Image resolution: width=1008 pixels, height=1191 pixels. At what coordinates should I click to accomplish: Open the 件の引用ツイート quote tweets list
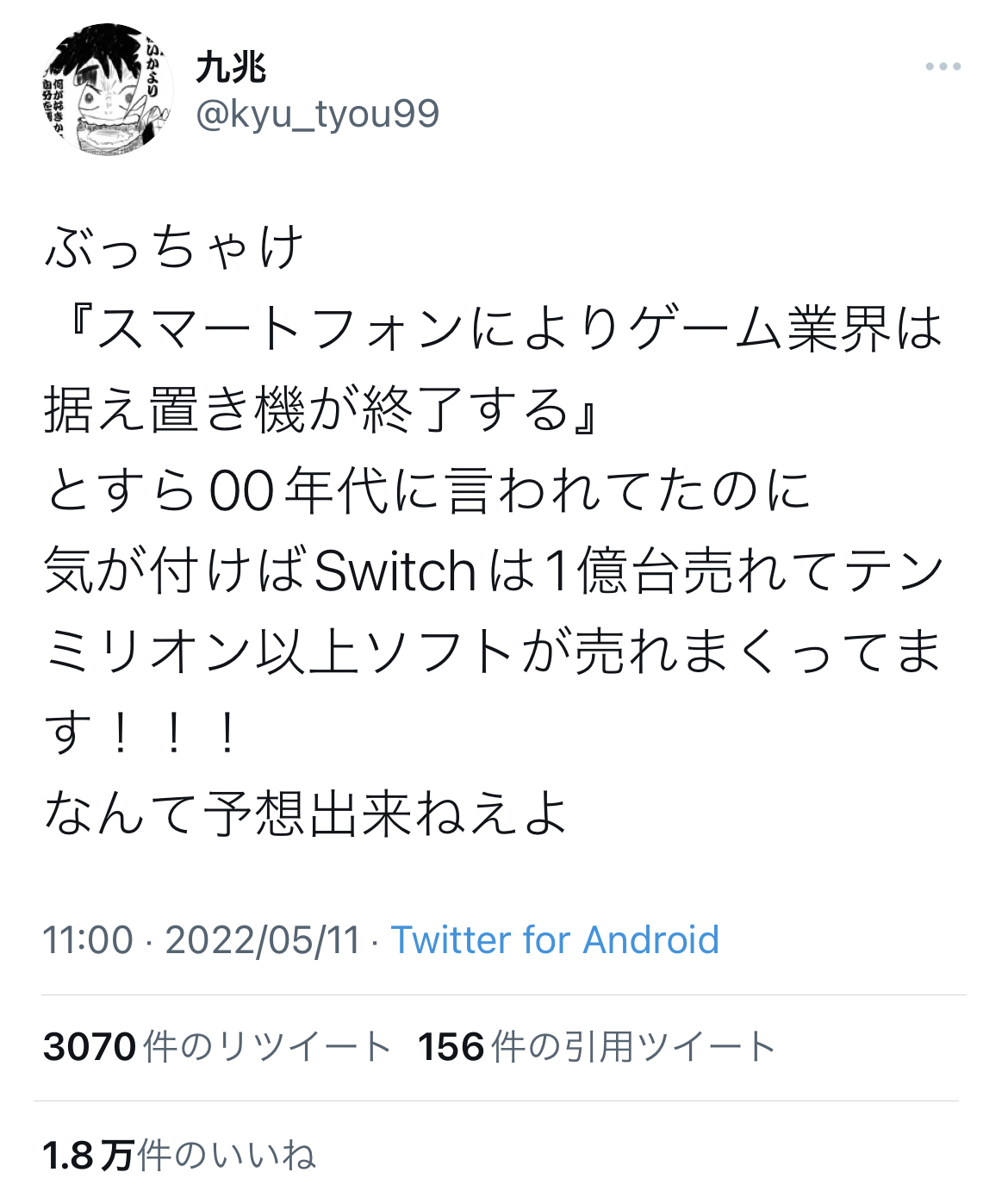pyautogui.click(x=633, y=1047)
